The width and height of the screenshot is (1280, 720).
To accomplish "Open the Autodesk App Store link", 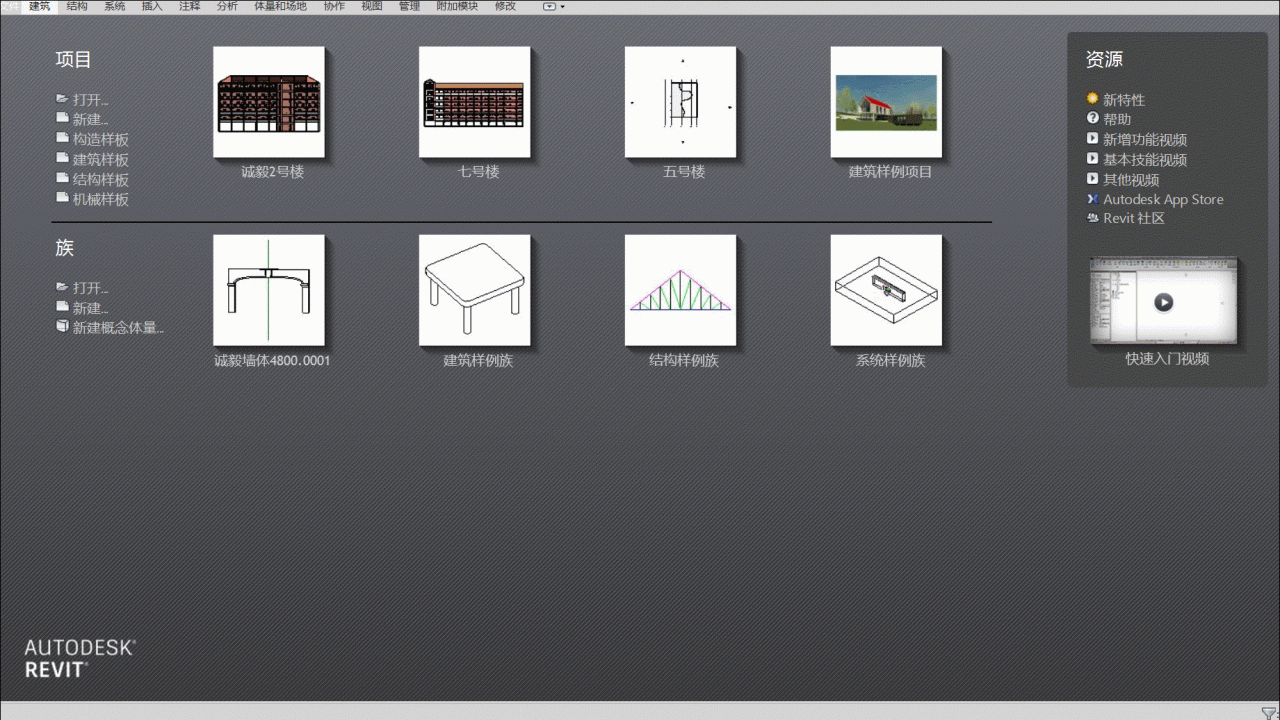I will pos(1163,199).
